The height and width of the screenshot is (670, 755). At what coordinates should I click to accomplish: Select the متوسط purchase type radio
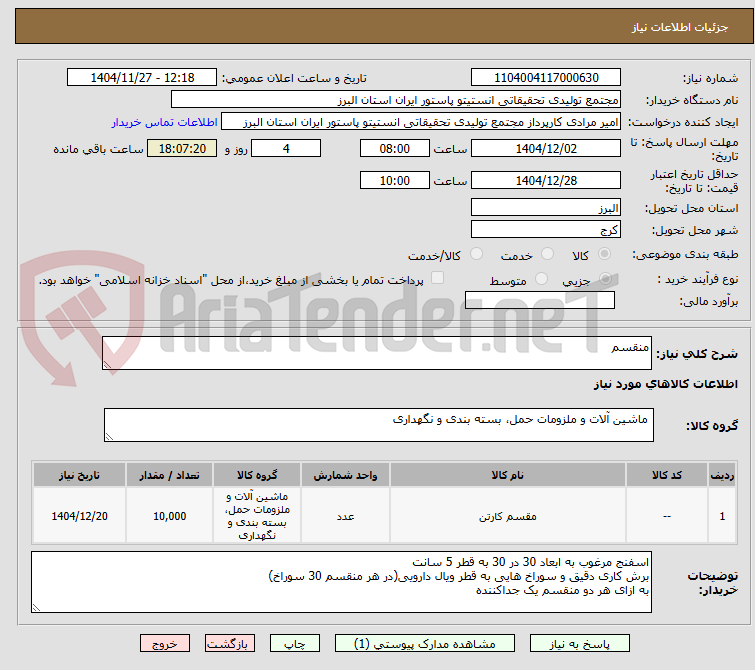(x=542, y=278)
